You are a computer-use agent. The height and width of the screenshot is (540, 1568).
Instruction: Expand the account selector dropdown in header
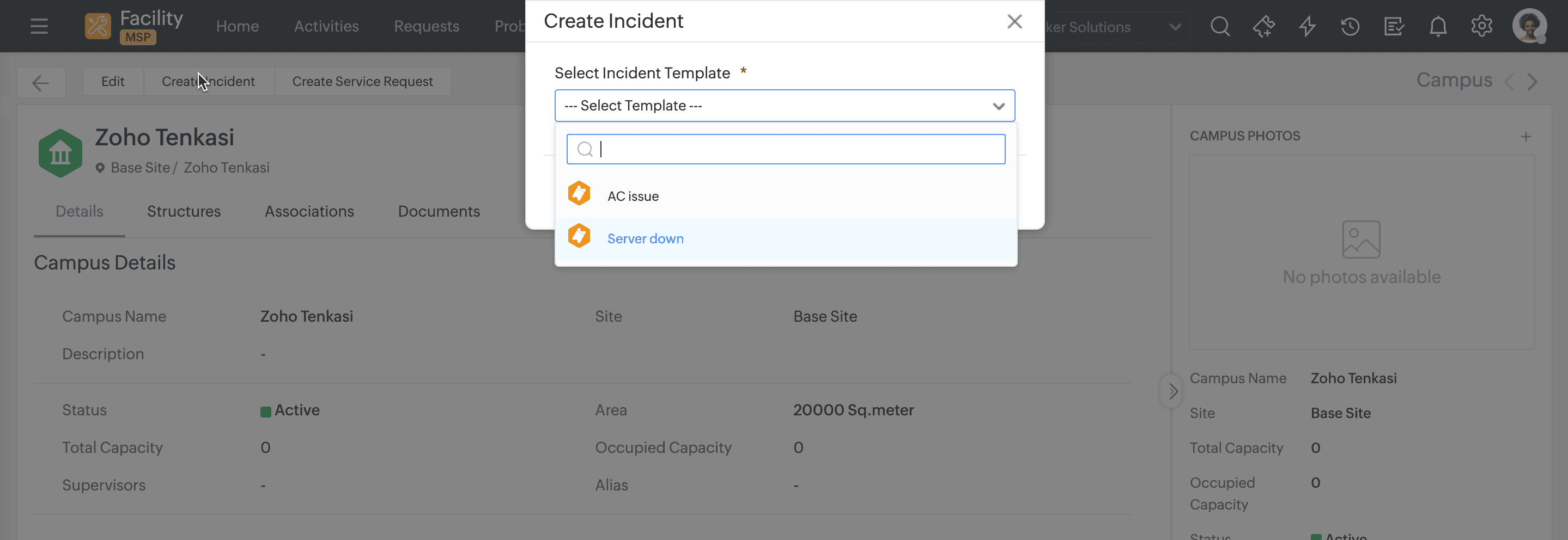click(x=1175, y=27)
